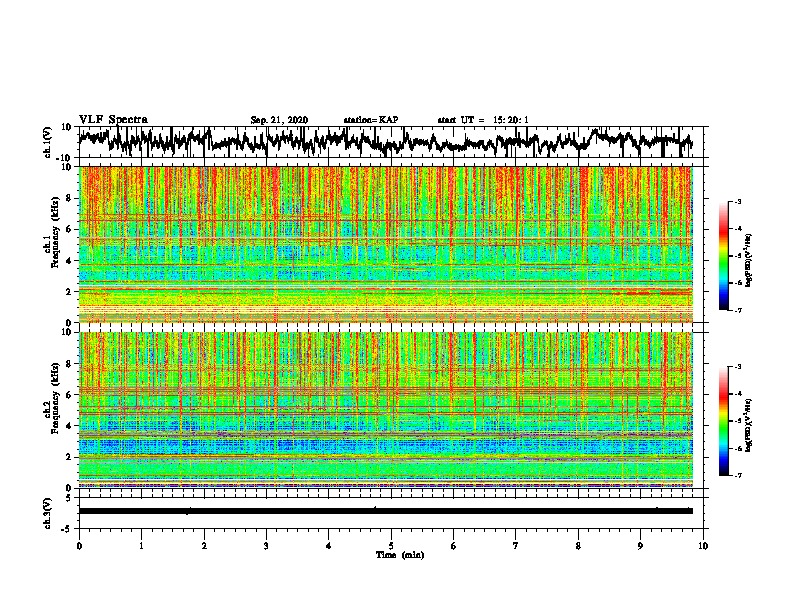Click the 'Time (min)' axis title
The image size is (792, 612).
point(400,555)
